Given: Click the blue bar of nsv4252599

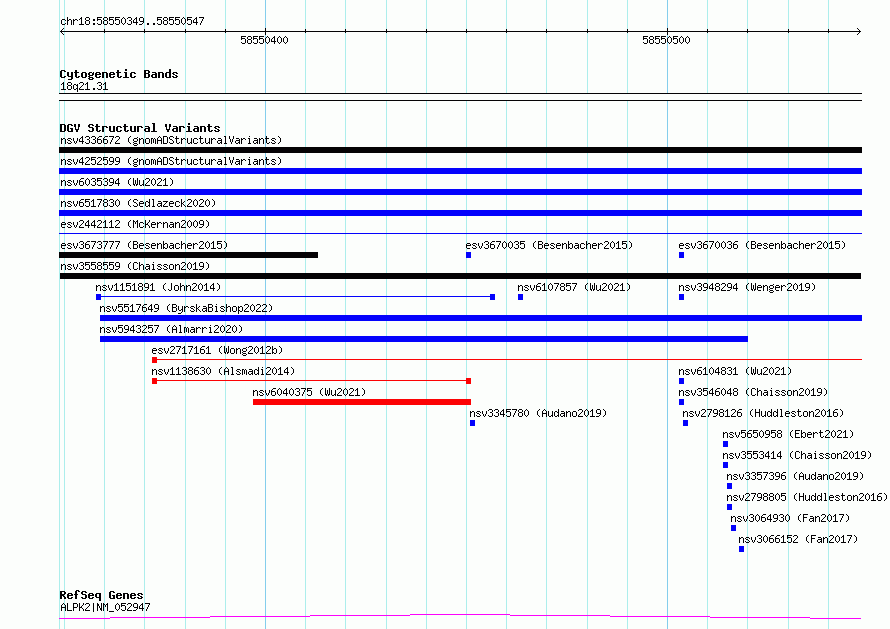Looking at the screenshot, I should [x=460, y=171].
